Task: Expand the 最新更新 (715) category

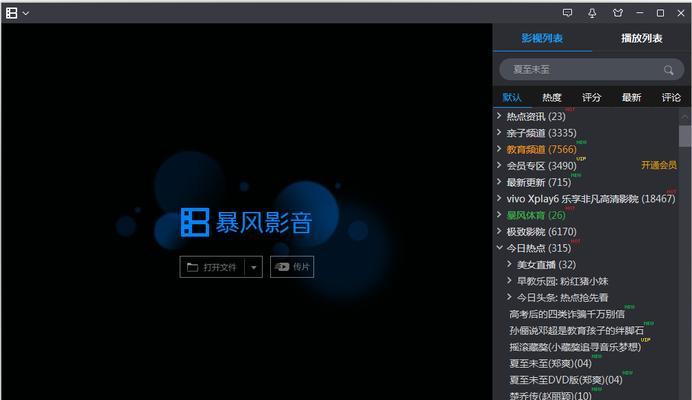Action: tap(499, 182)
